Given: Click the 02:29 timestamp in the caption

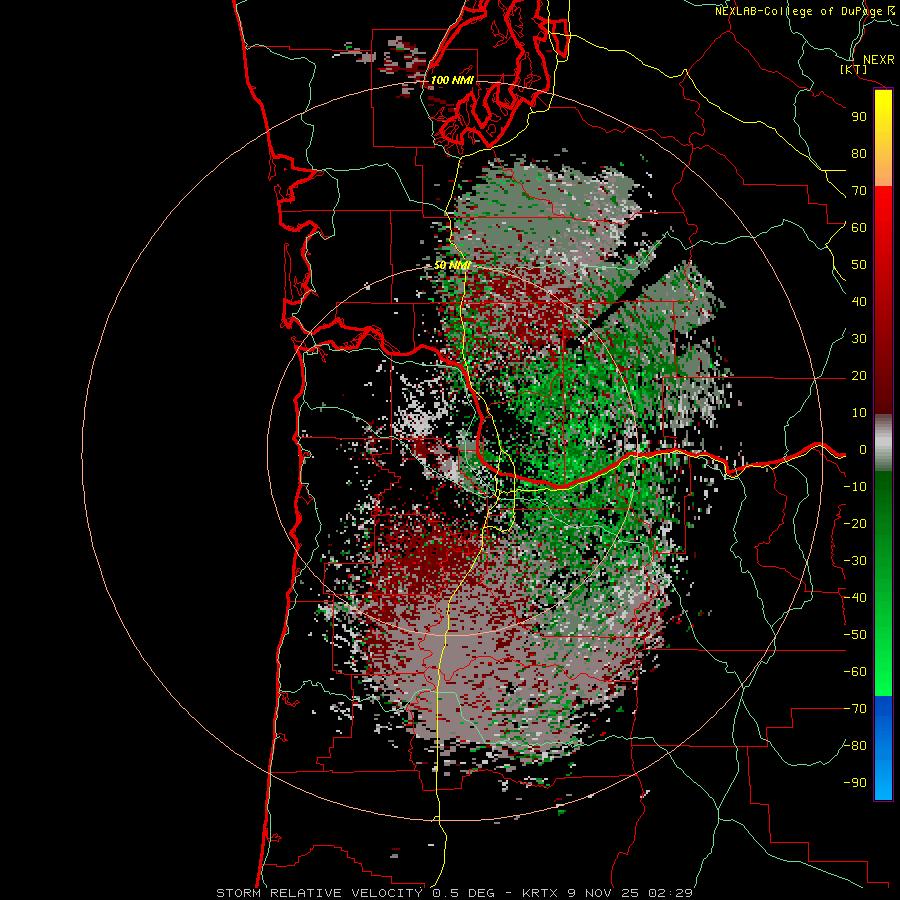Looking at the screenshot, I should point(670,893).
